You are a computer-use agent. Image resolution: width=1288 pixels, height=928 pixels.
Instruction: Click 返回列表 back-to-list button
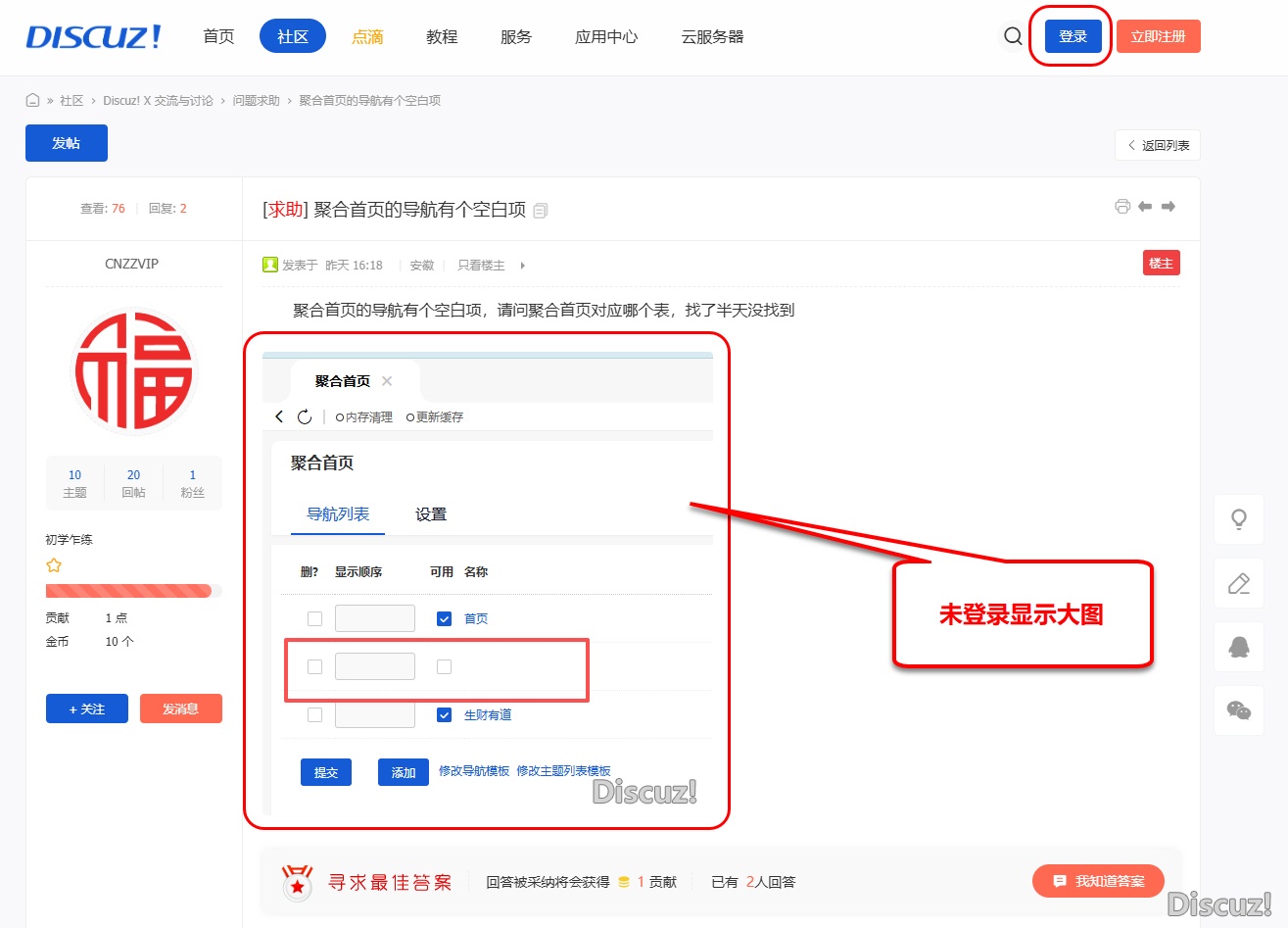[x=1157, y=145]
